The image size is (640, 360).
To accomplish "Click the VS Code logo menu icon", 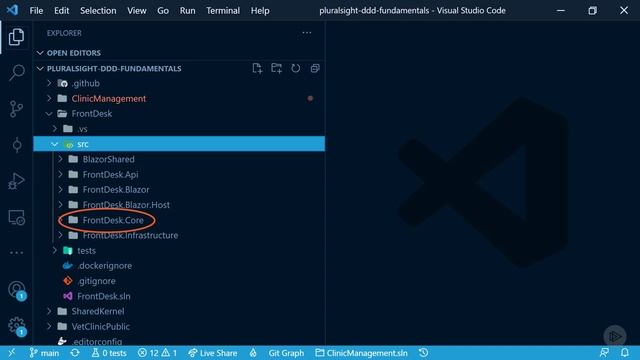I will (x=12, y=10).
